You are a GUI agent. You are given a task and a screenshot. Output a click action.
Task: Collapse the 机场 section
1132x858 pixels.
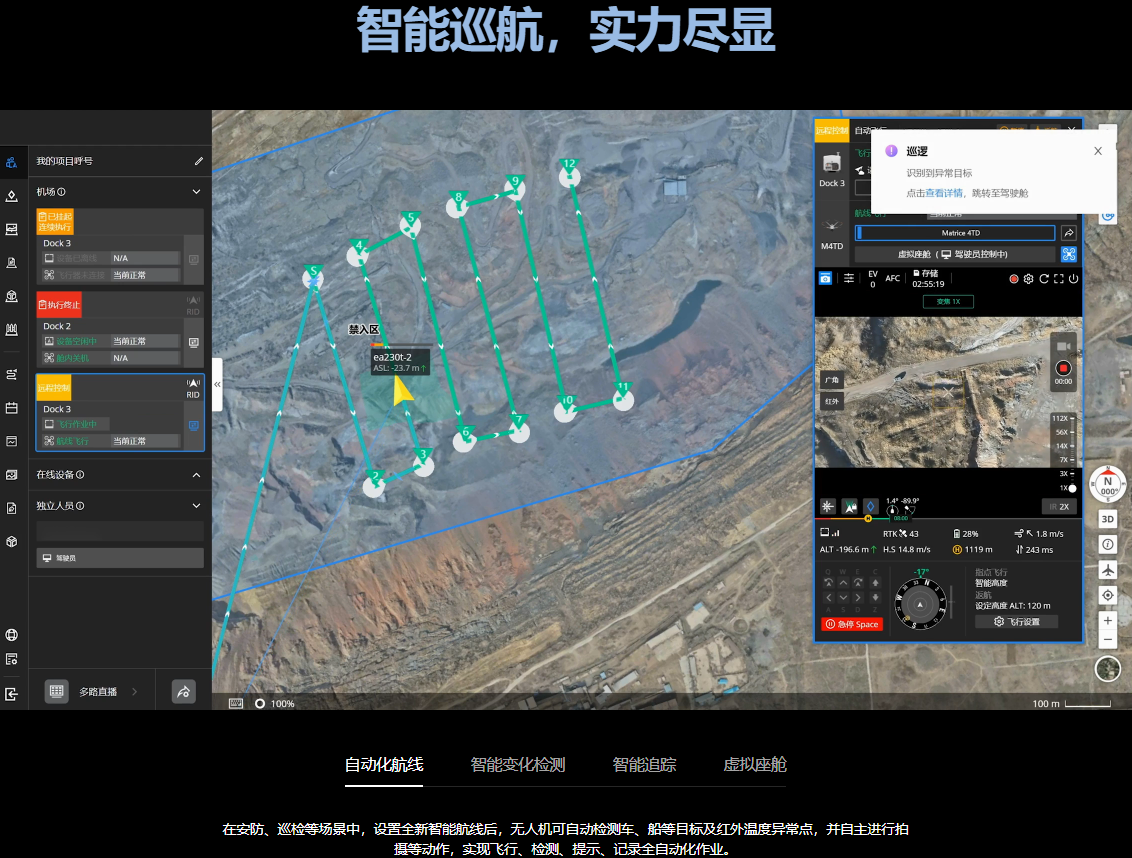click(x=196, y=192)
